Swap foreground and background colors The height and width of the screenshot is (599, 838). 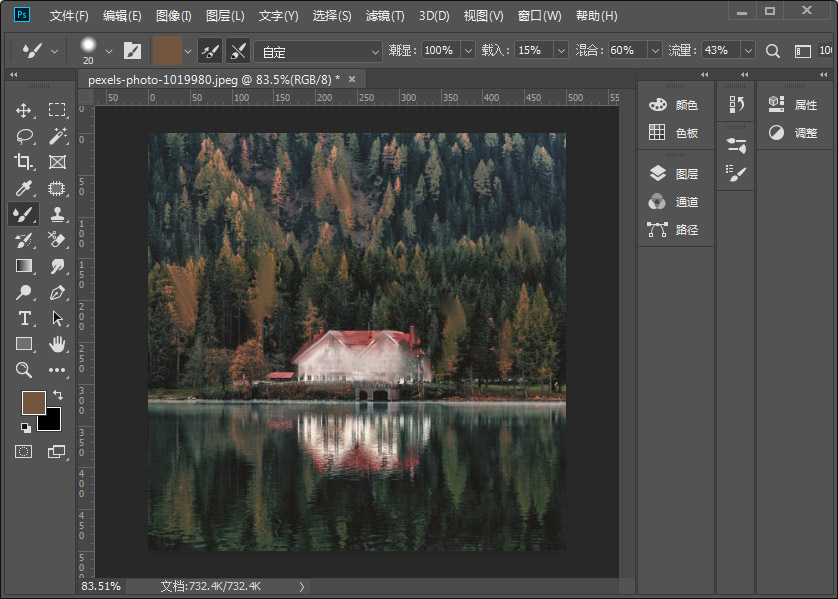58,395
